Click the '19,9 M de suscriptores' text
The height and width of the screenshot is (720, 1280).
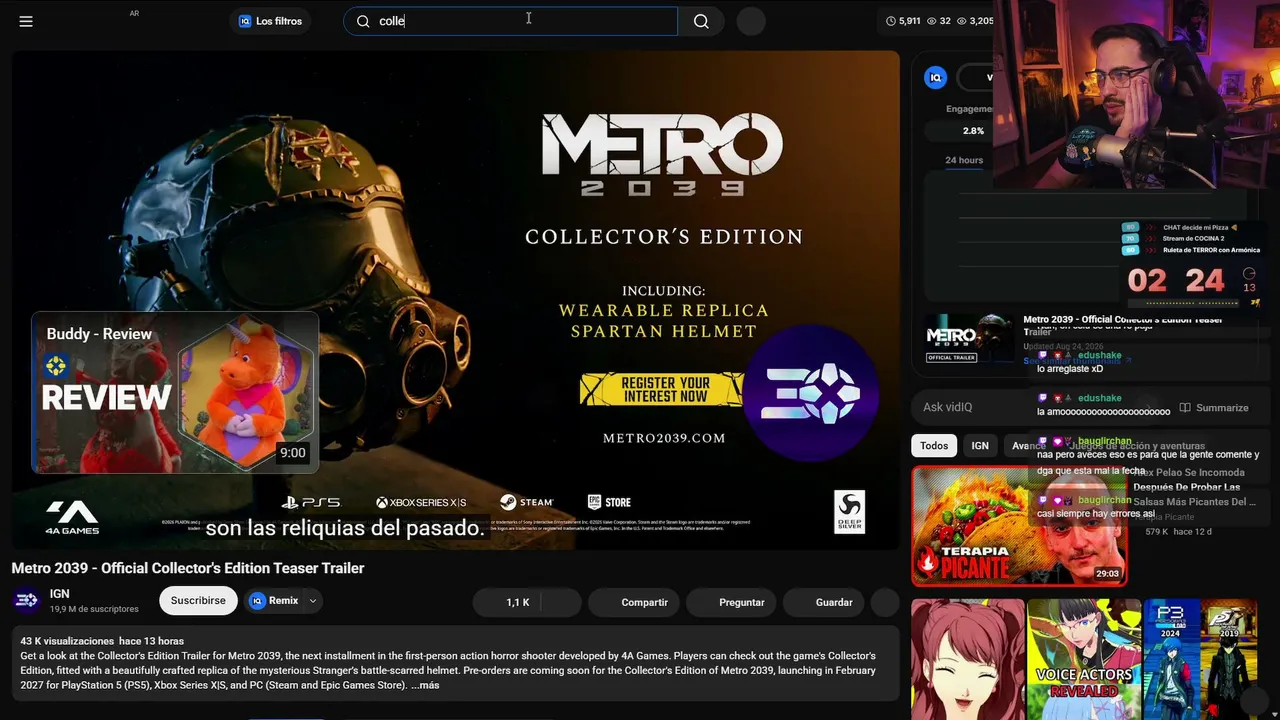point(94,609)
